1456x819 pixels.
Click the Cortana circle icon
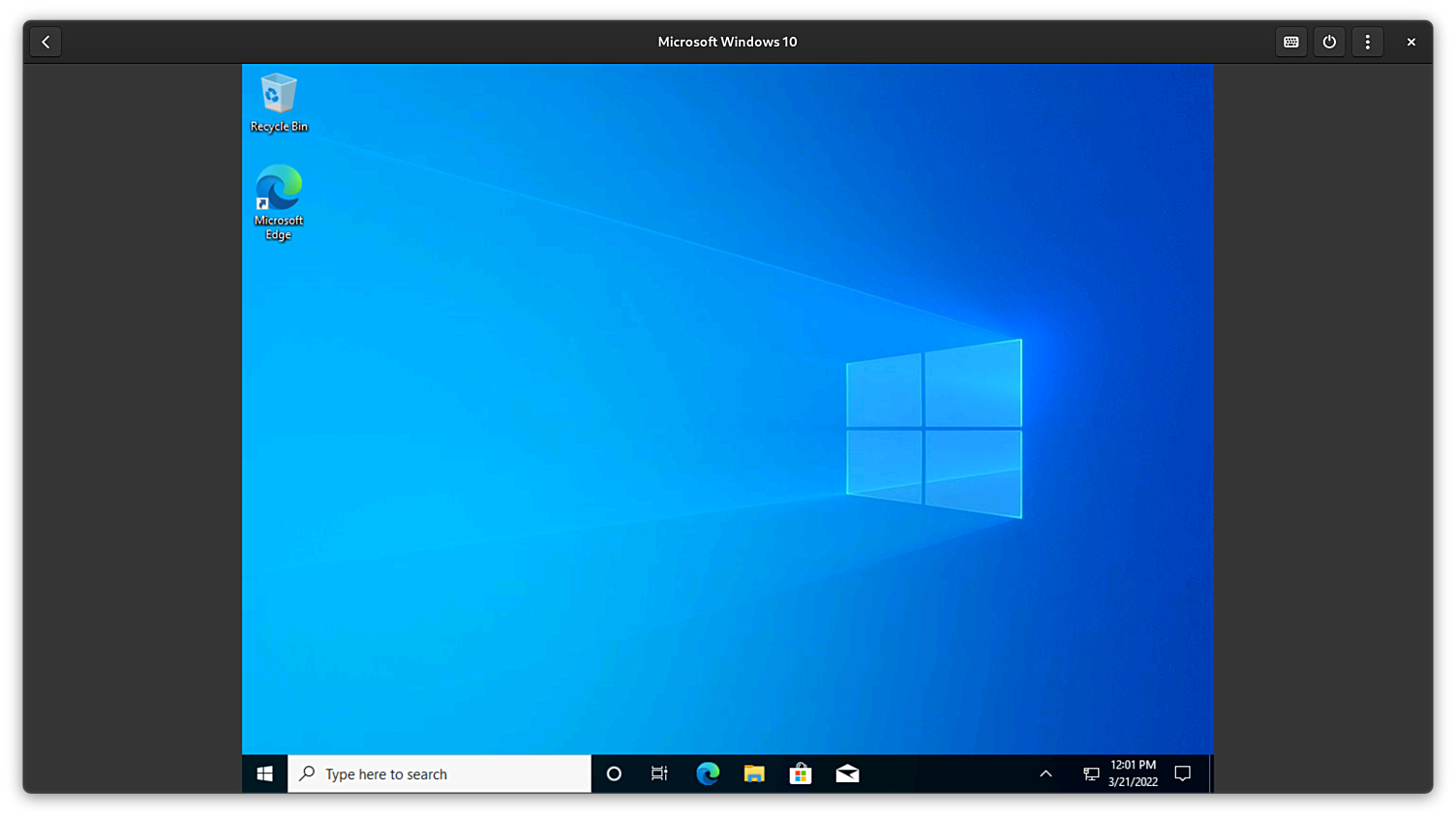(614, 773)
